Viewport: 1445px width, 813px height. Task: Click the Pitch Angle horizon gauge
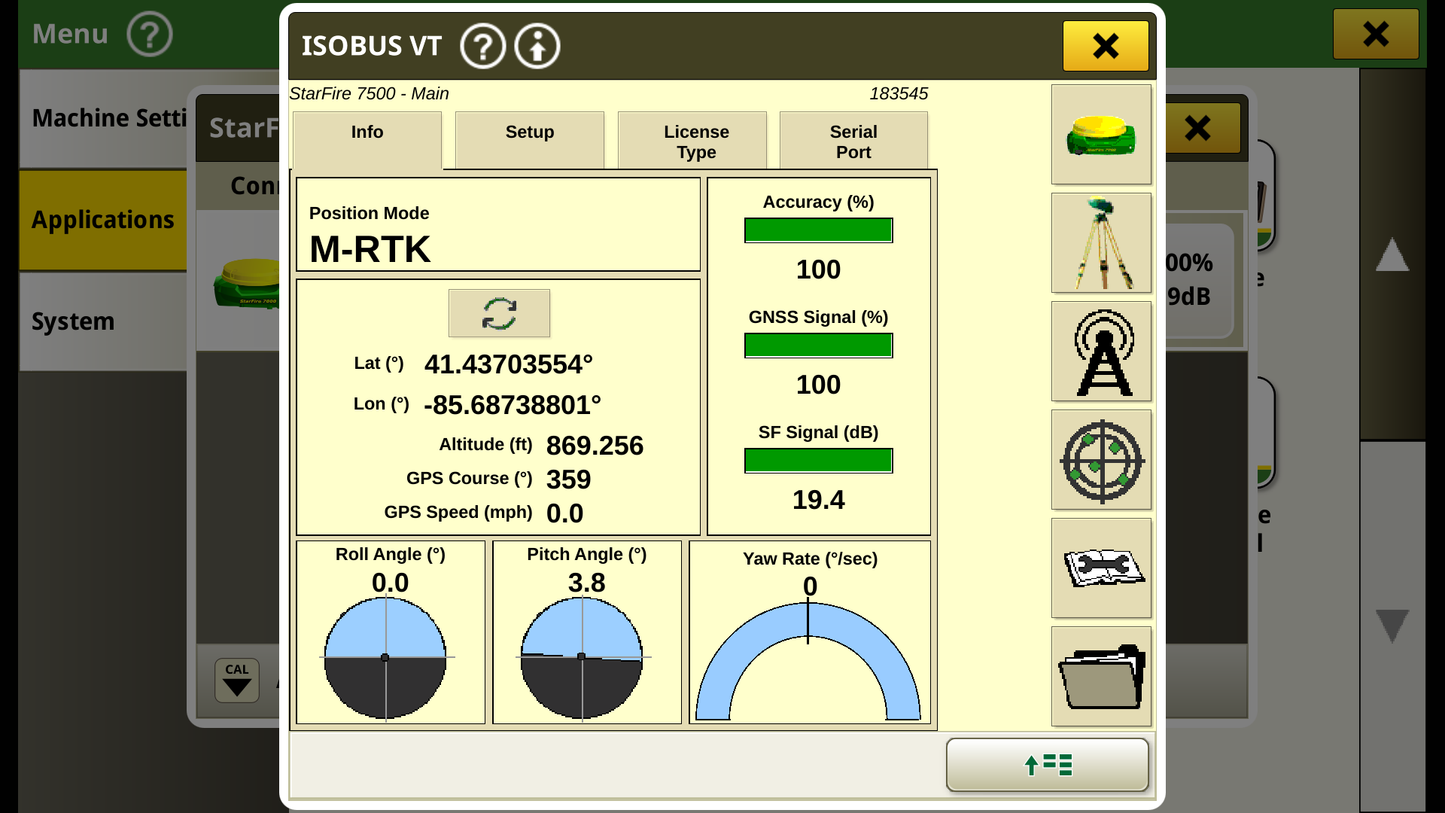(x=582, y=658)
